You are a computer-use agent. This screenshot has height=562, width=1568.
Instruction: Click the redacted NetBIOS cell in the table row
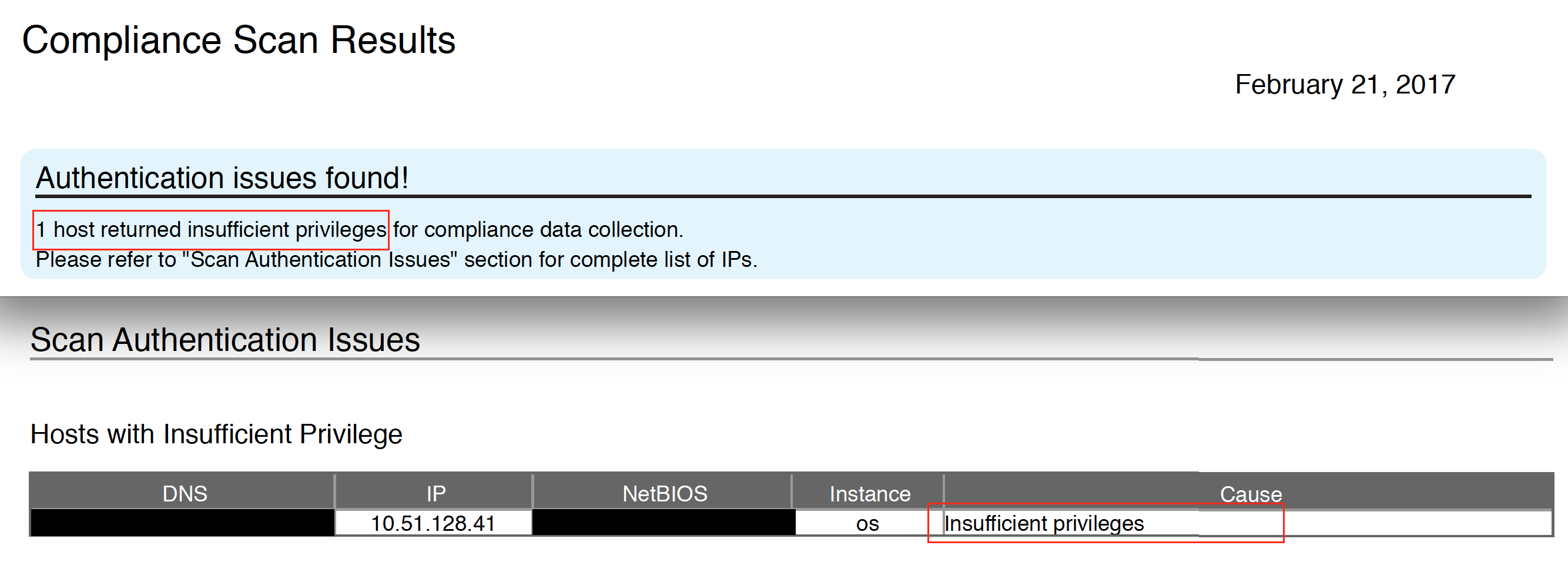(x=664, y=524)
